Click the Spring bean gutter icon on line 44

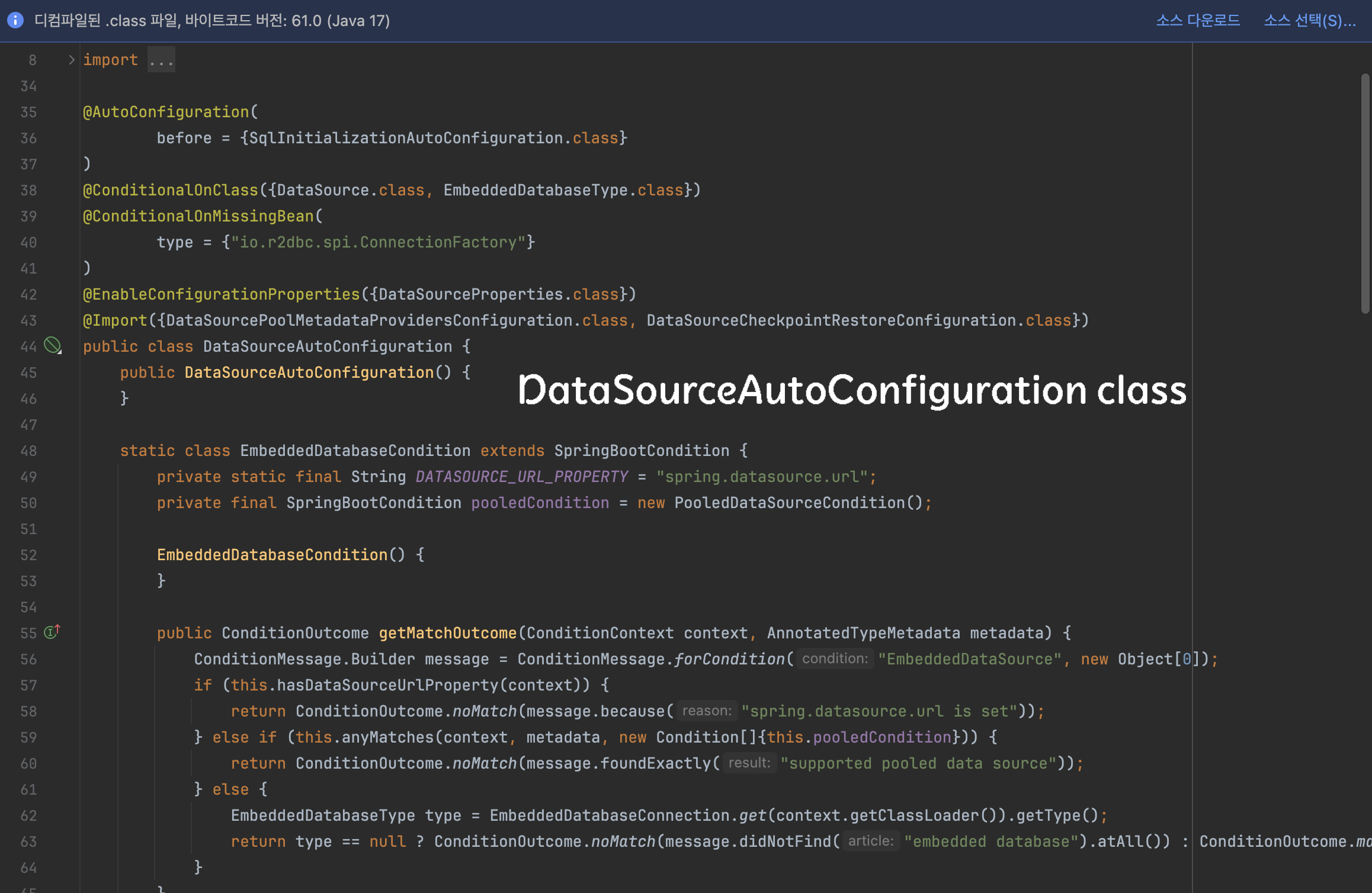pos(53,345)
